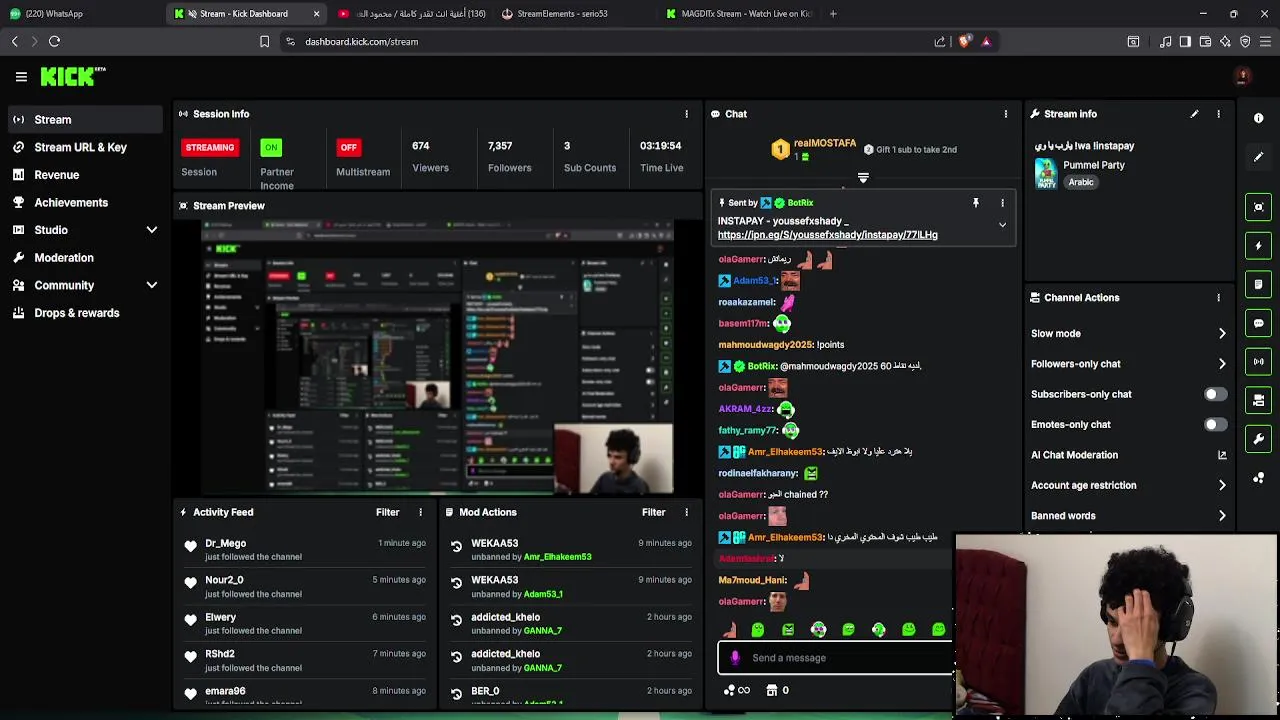Open the Pummel Party category thumbnail

[1045, 174]
